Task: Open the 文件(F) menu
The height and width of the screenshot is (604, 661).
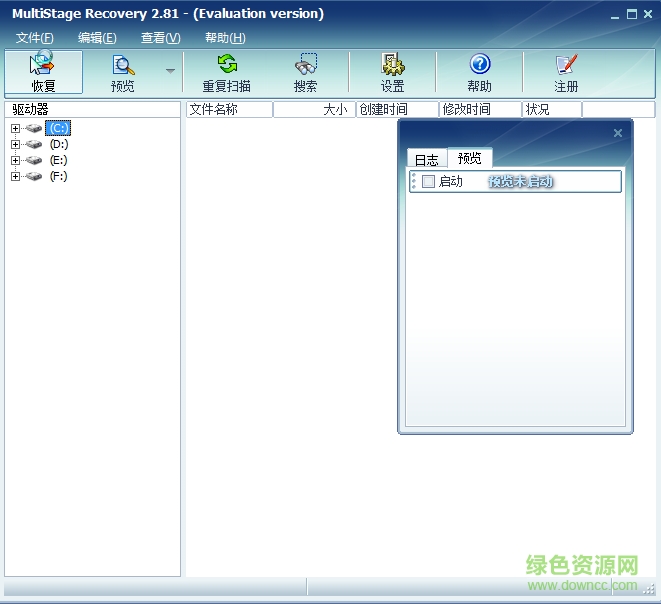Action: pos(35,38)
